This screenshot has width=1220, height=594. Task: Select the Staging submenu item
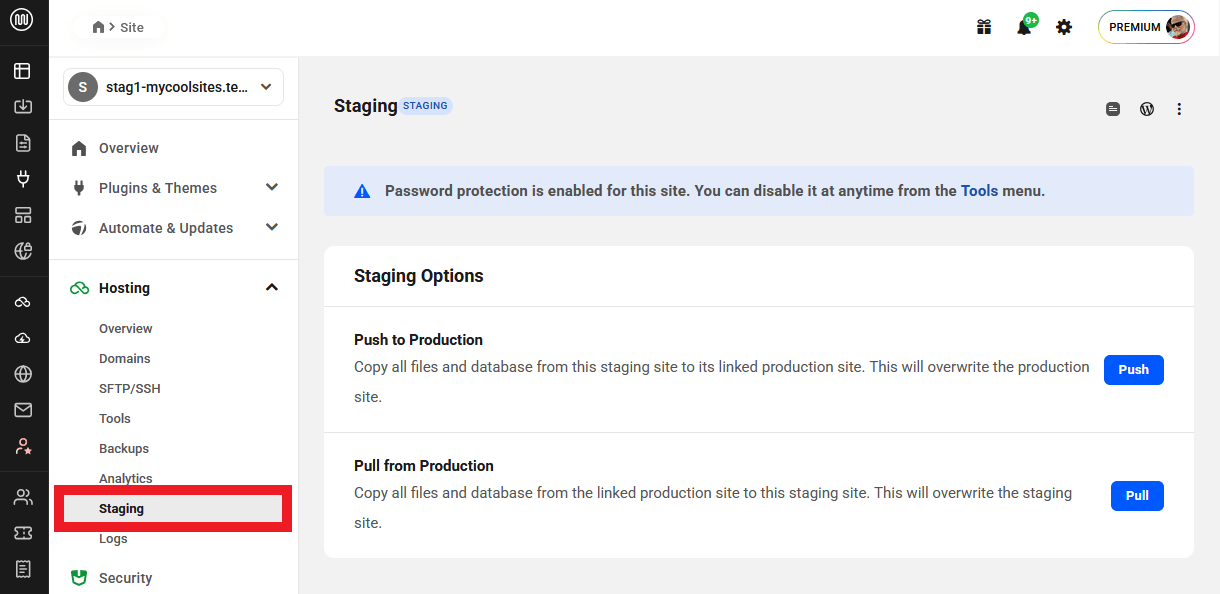tap(173, 508)
